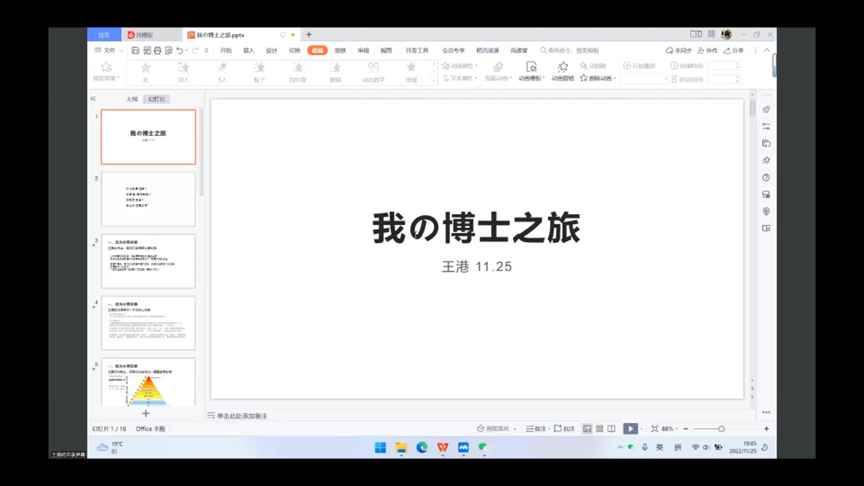
Task: Switch to the outline (大纲) pane view
Action: coord(132,99)
